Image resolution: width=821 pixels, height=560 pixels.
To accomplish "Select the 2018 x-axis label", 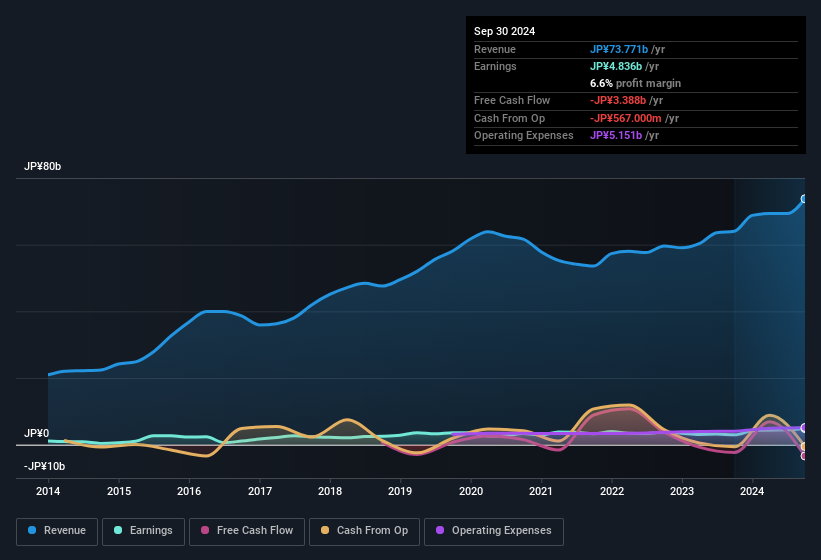I will (330, 491).
